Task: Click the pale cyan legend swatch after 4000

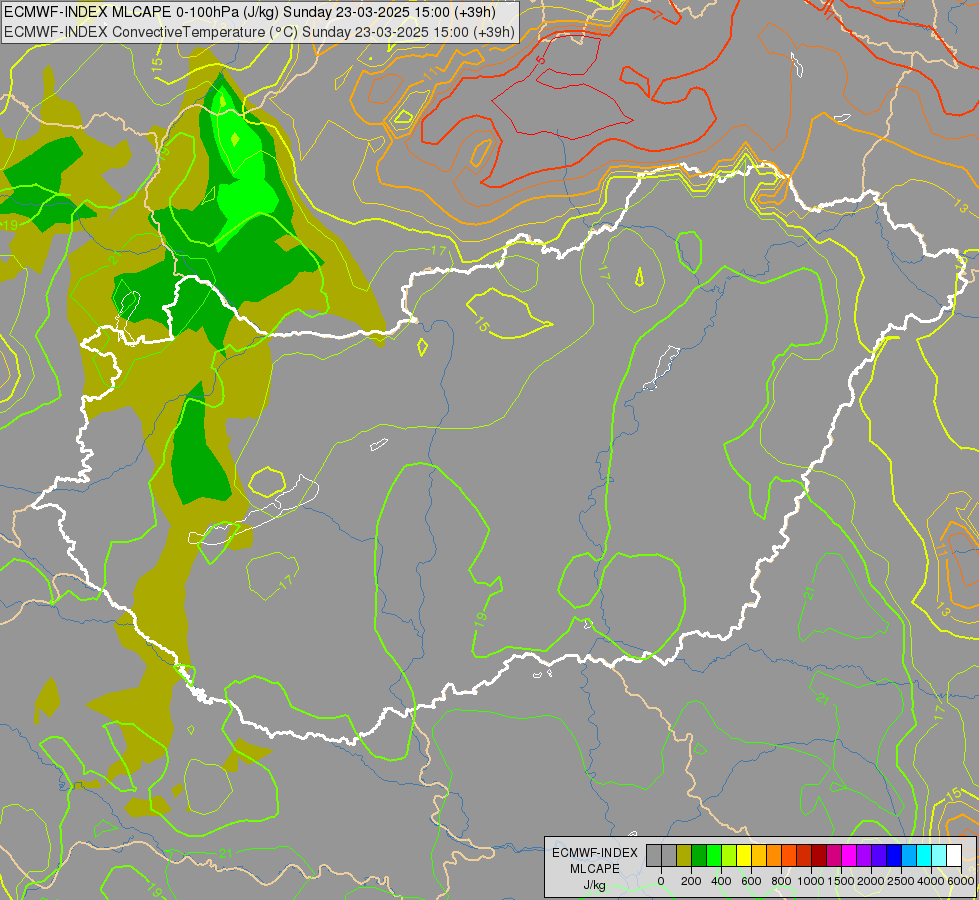Action: 939,855
